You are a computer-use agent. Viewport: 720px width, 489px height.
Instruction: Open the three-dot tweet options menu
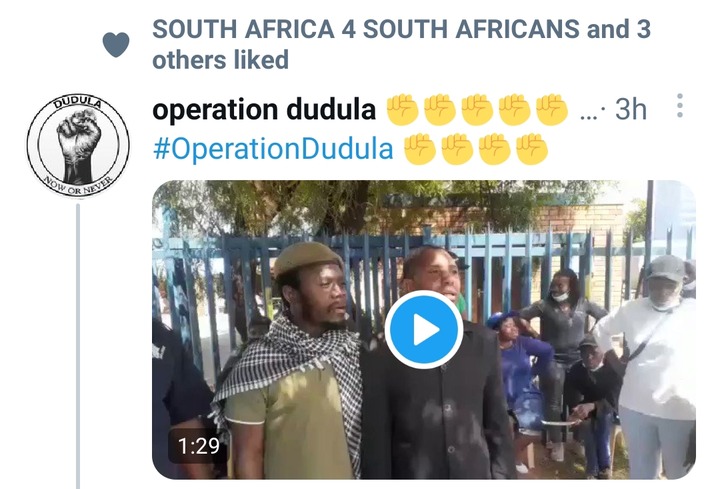click(x=680, y=106)
